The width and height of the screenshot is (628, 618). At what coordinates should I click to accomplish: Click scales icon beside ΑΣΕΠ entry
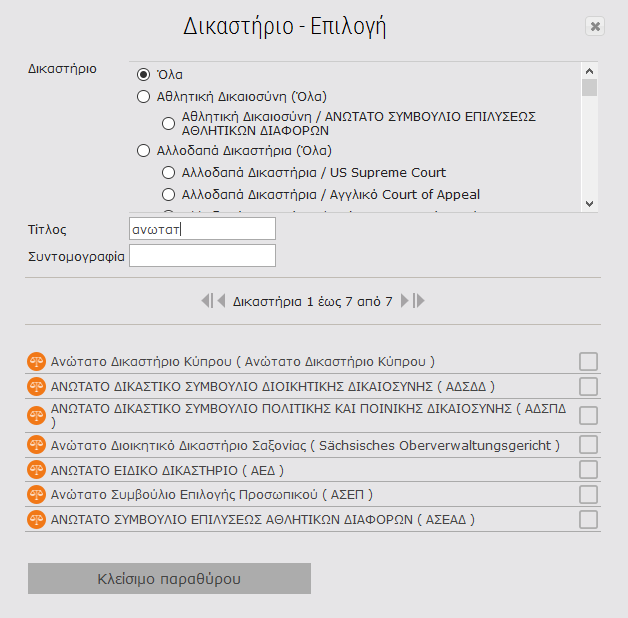click(x=36, y=494)
